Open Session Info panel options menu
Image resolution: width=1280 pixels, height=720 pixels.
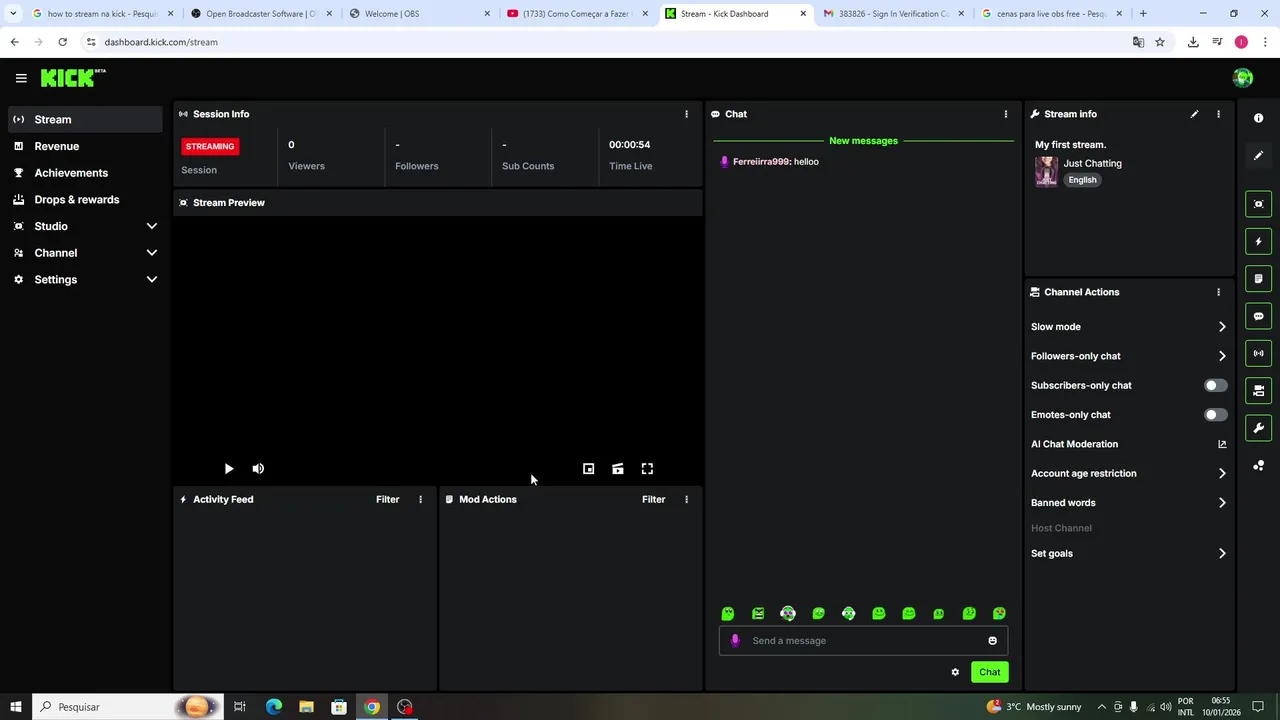click(686, 114)
